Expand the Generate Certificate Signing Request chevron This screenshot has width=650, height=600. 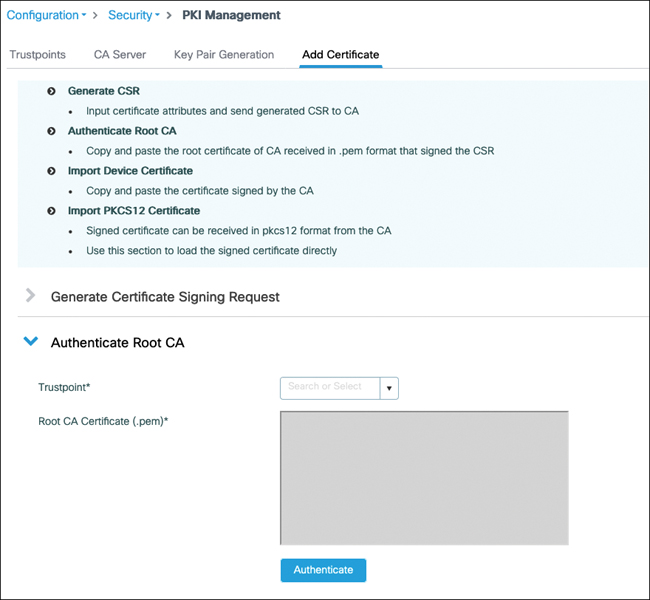click(30, 296)
